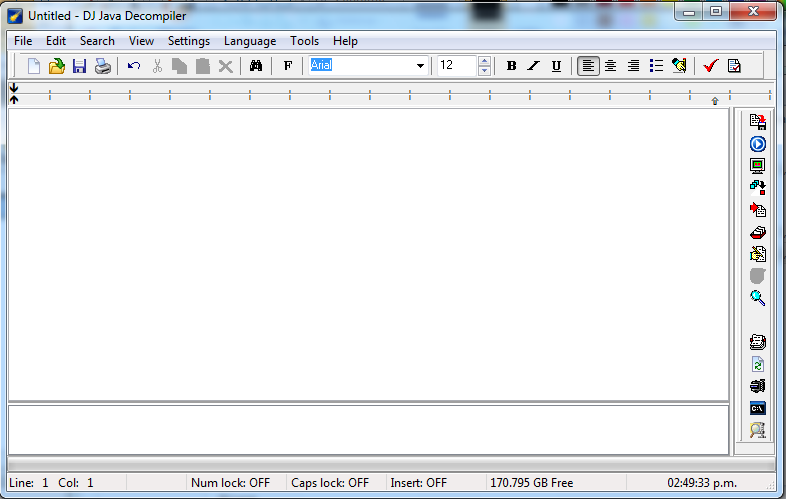Toggle underline formatting
Screen dimensions: 786x499
coord(556,66)
